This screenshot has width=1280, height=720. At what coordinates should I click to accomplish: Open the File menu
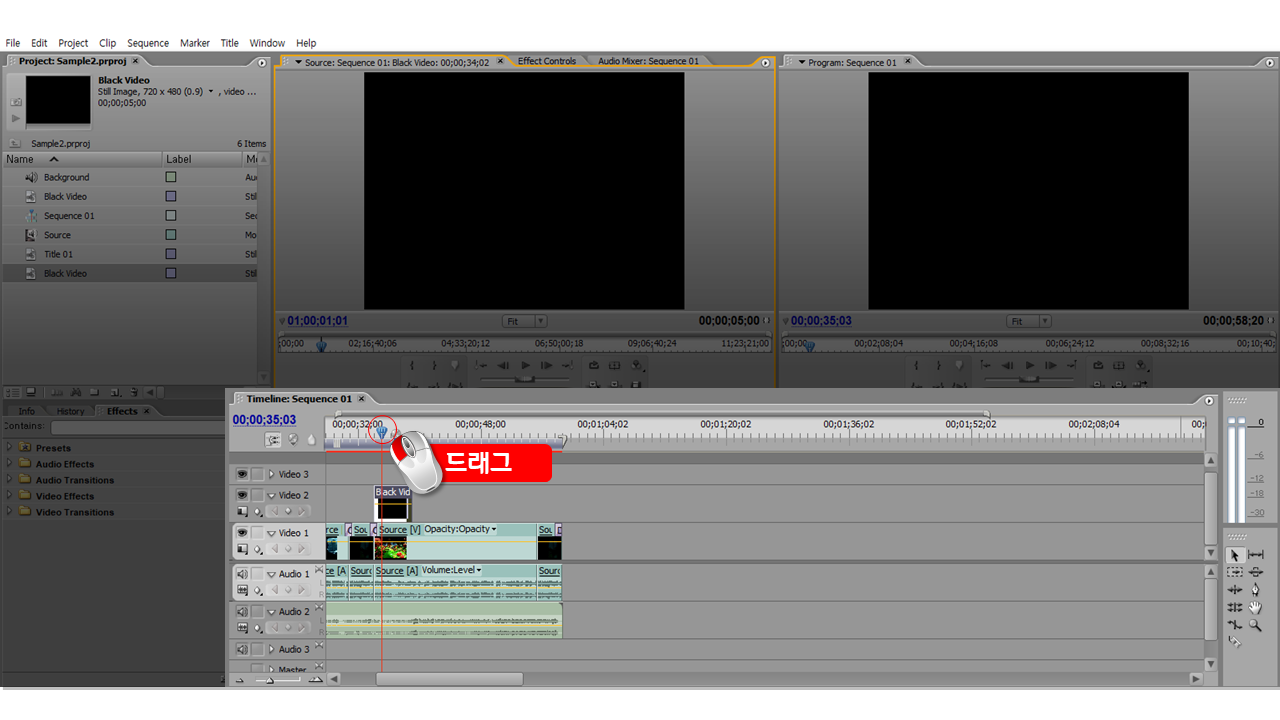(x=13, y=43)
